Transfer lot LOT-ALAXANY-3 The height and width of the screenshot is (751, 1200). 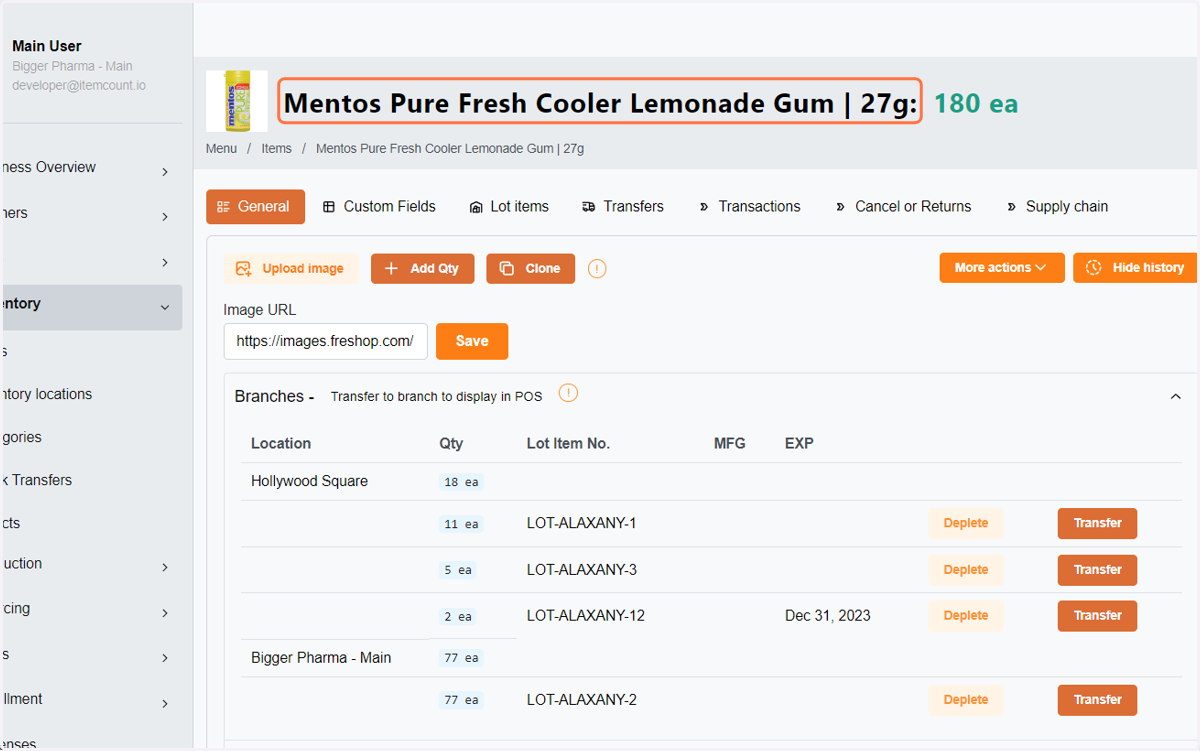[x=1097, y=570]
